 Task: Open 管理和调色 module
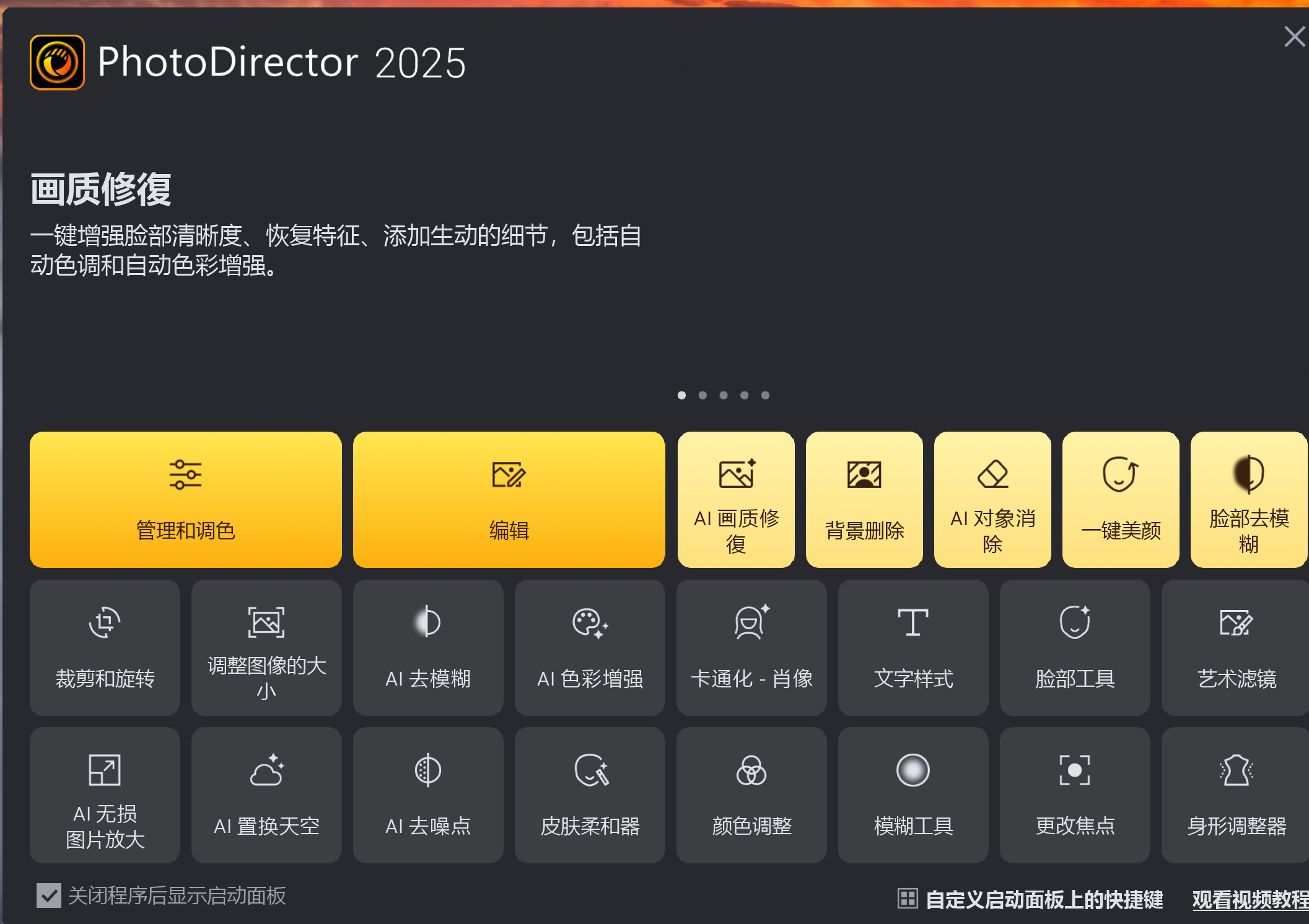click(x=186, y=499)
